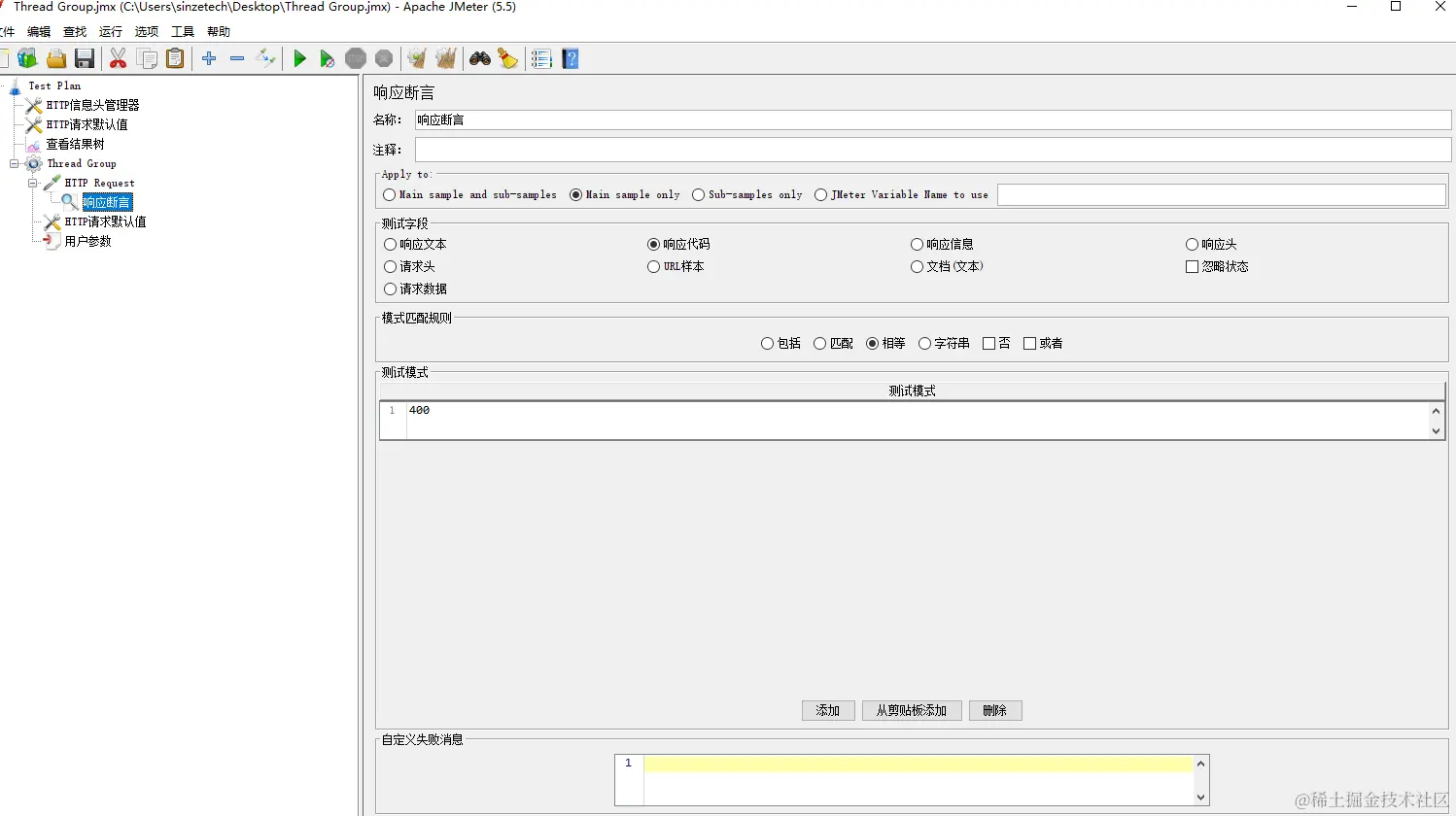Click the Open file folder icon
1456x816 pixels.
(x=56, y=59)
